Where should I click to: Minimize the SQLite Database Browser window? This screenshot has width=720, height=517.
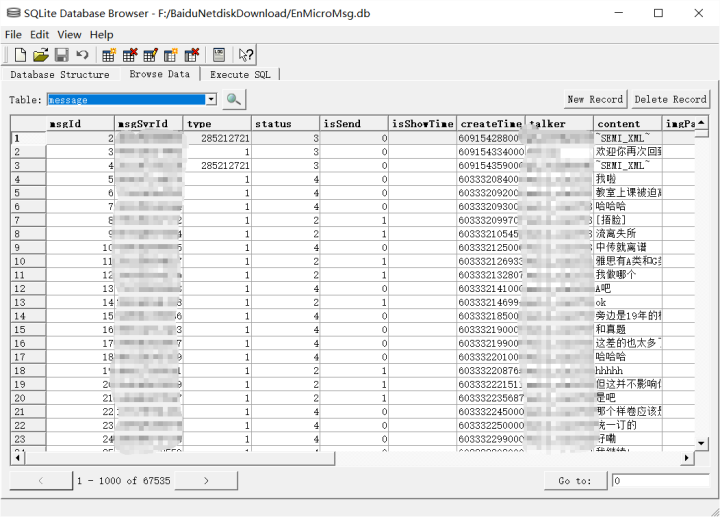619,13
